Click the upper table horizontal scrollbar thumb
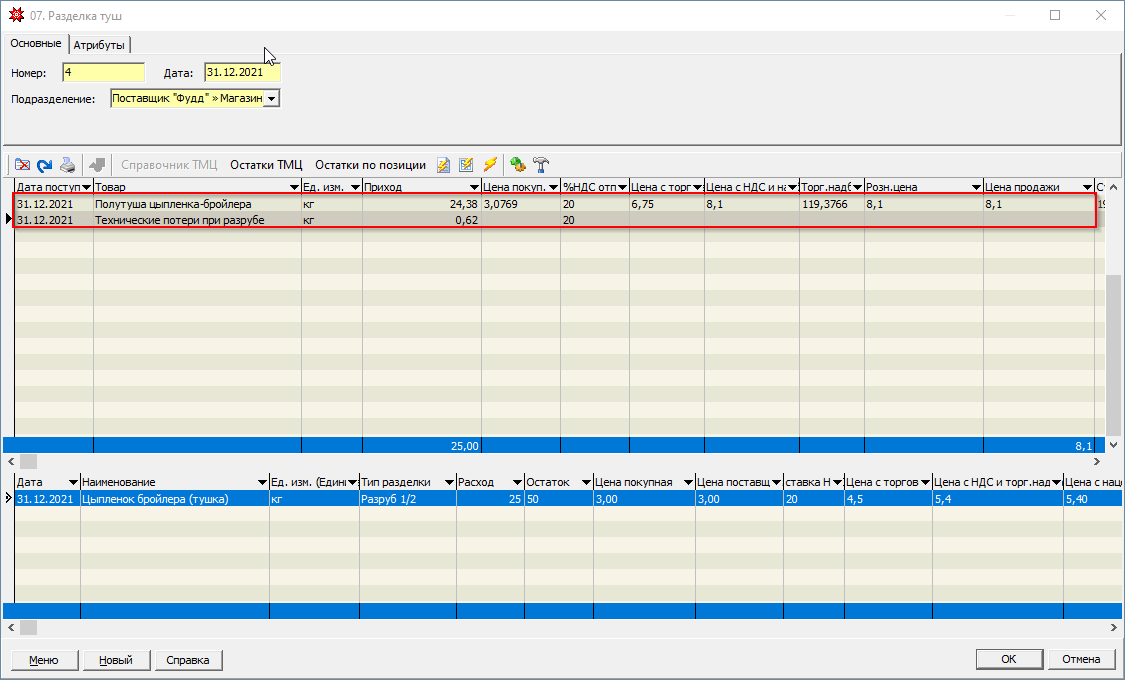 (28, 462)
